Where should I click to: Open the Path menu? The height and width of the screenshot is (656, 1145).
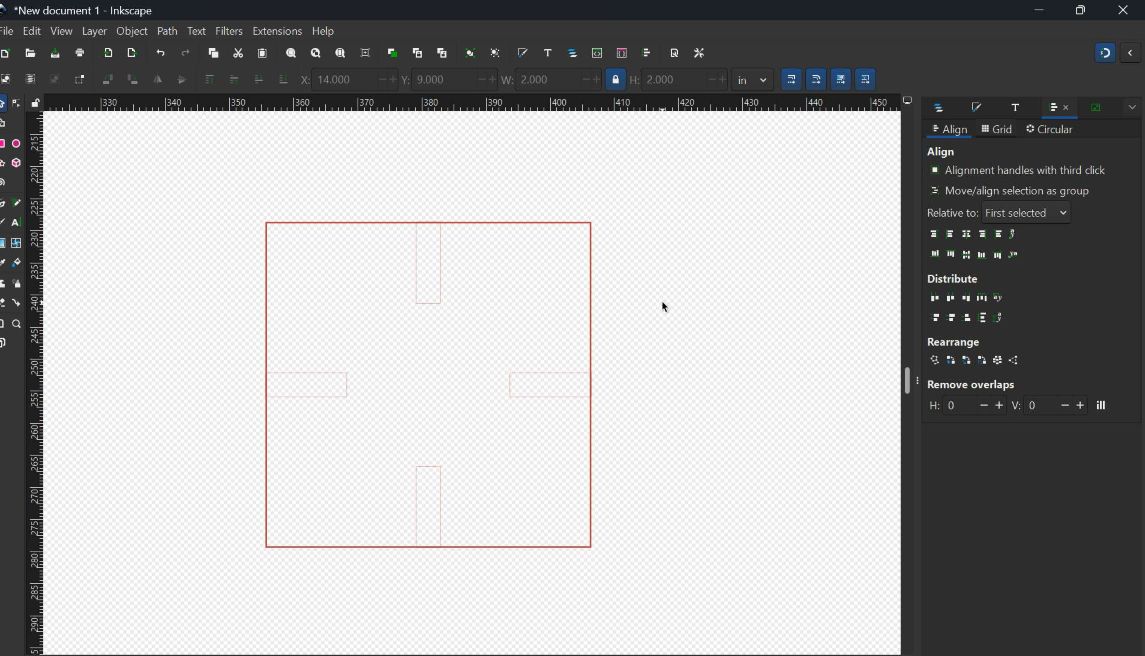[x=167, y=31]
